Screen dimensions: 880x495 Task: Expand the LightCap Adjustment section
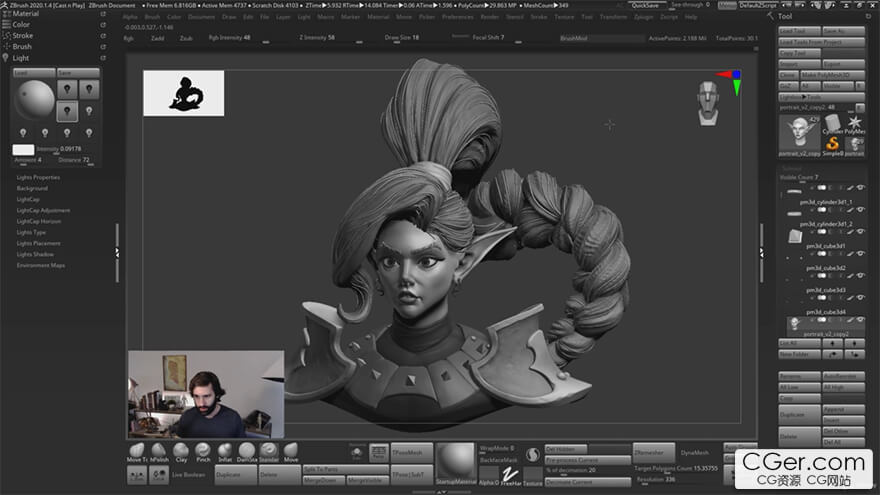click(x=43, y=210)
